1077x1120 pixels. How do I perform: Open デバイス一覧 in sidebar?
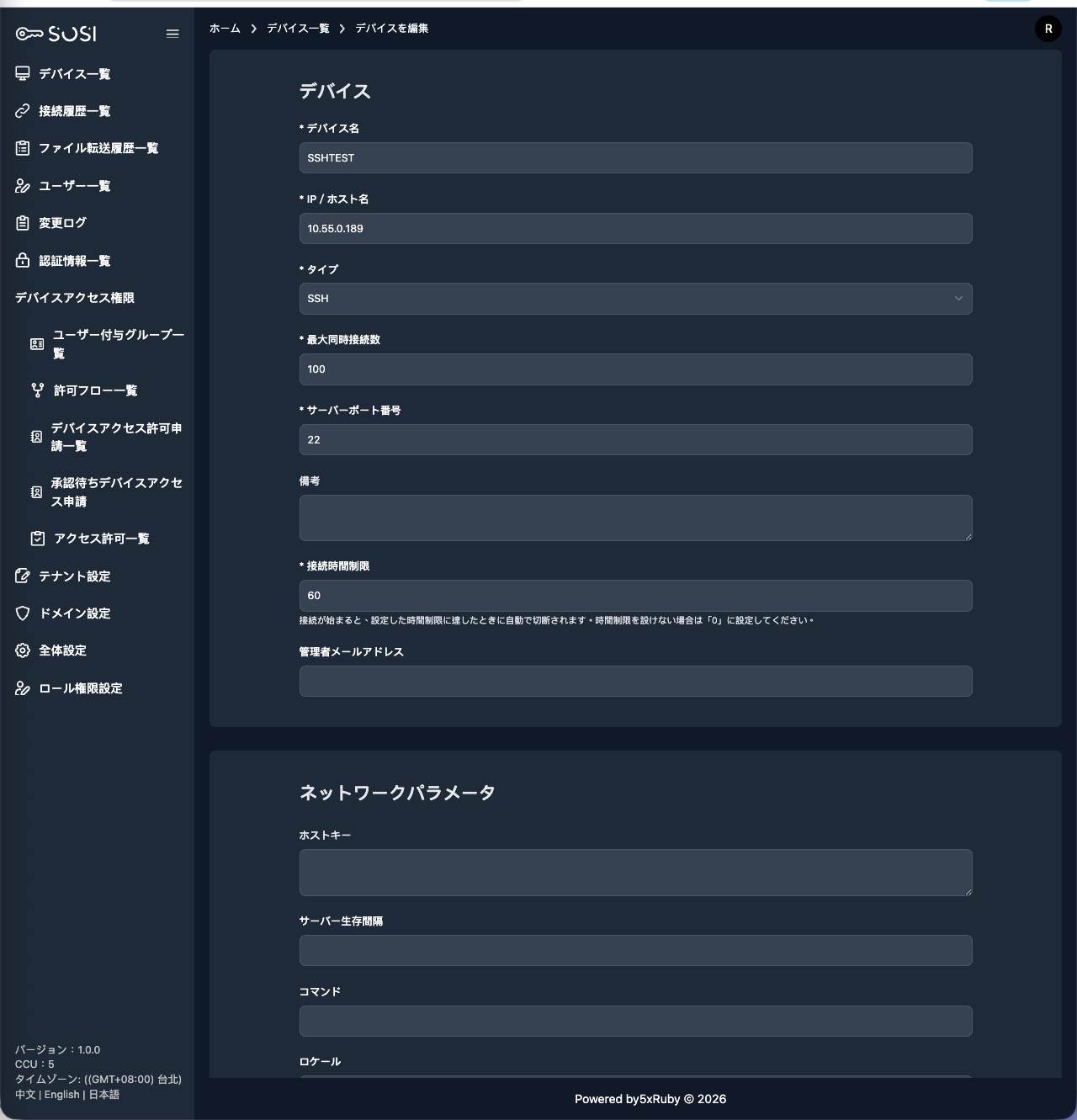click(75, 74)
